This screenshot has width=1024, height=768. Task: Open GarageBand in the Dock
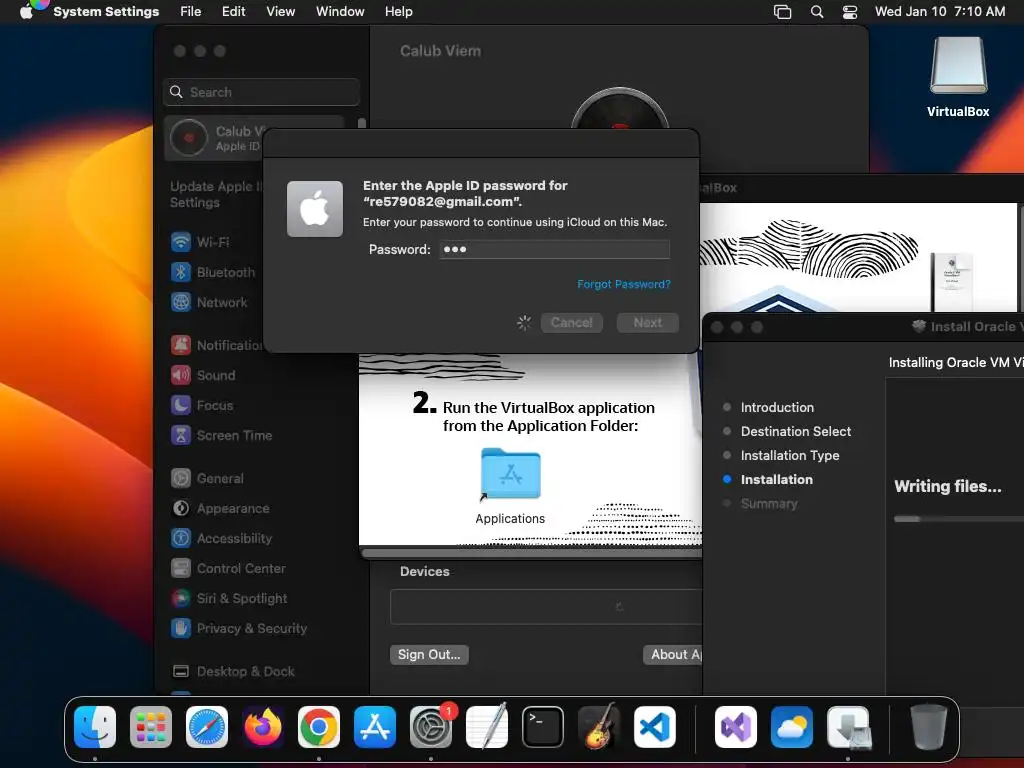599,727
